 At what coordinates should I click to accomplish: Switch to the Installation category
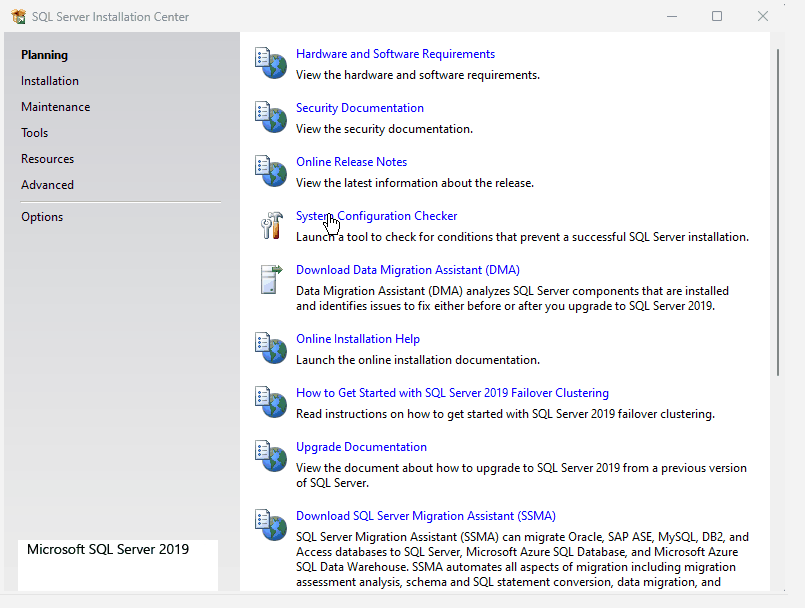pos(50,81)
